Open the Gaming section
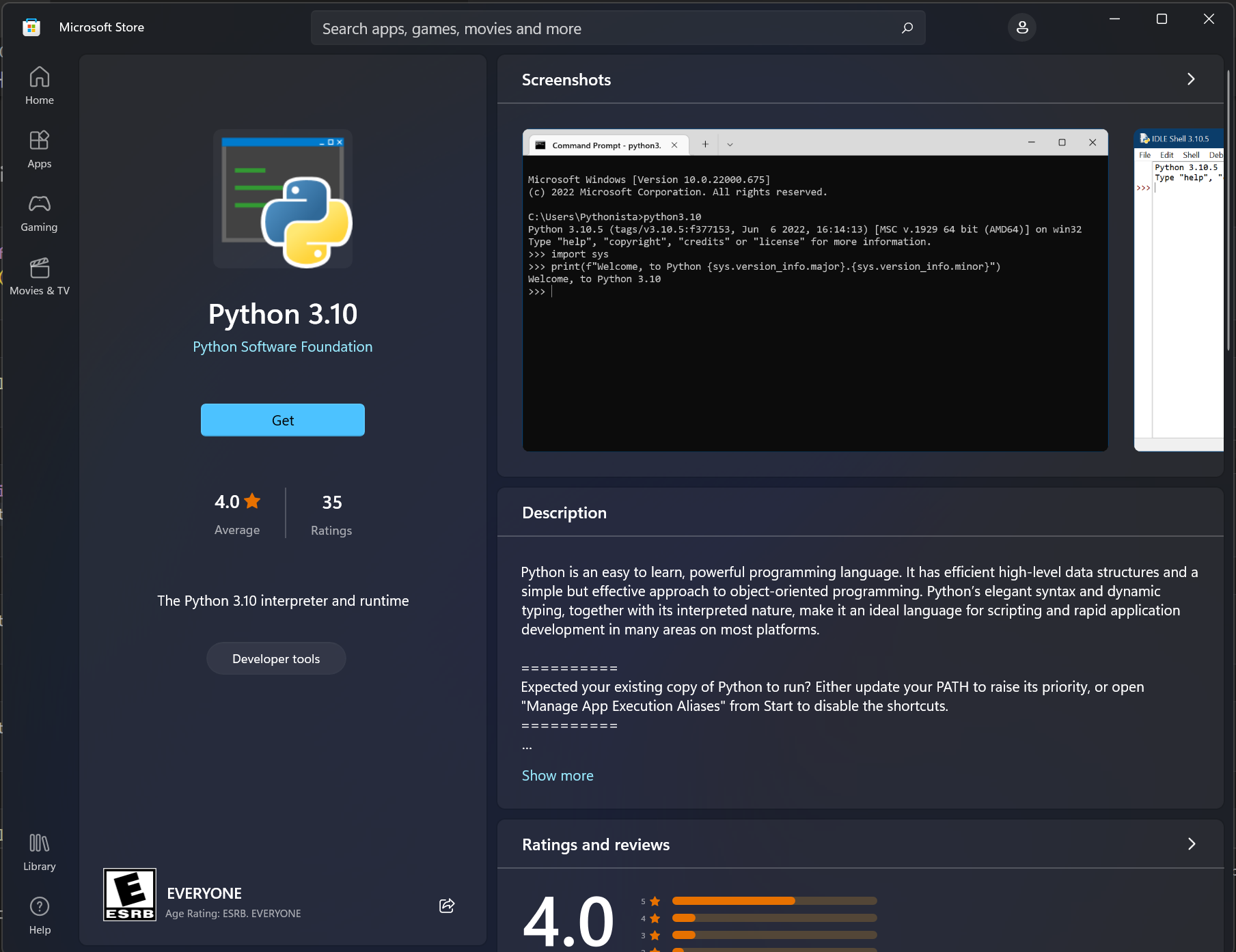The width and height of the screenshot is (1236, 952). tap(39, 212)
